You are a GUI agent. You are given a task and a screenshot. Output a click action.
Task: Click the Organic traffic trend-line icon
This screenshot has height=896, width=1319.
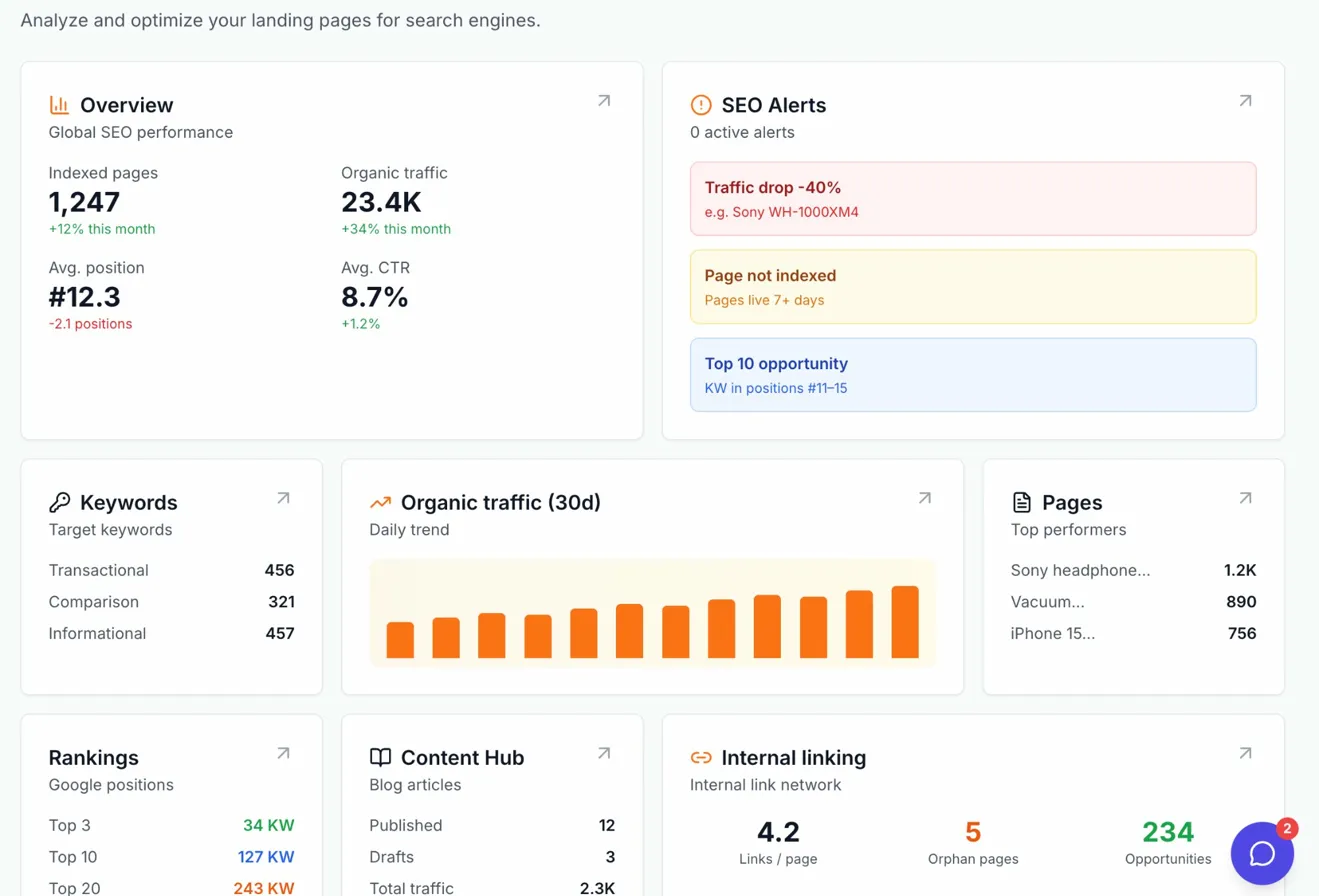[x=380, y=502]
